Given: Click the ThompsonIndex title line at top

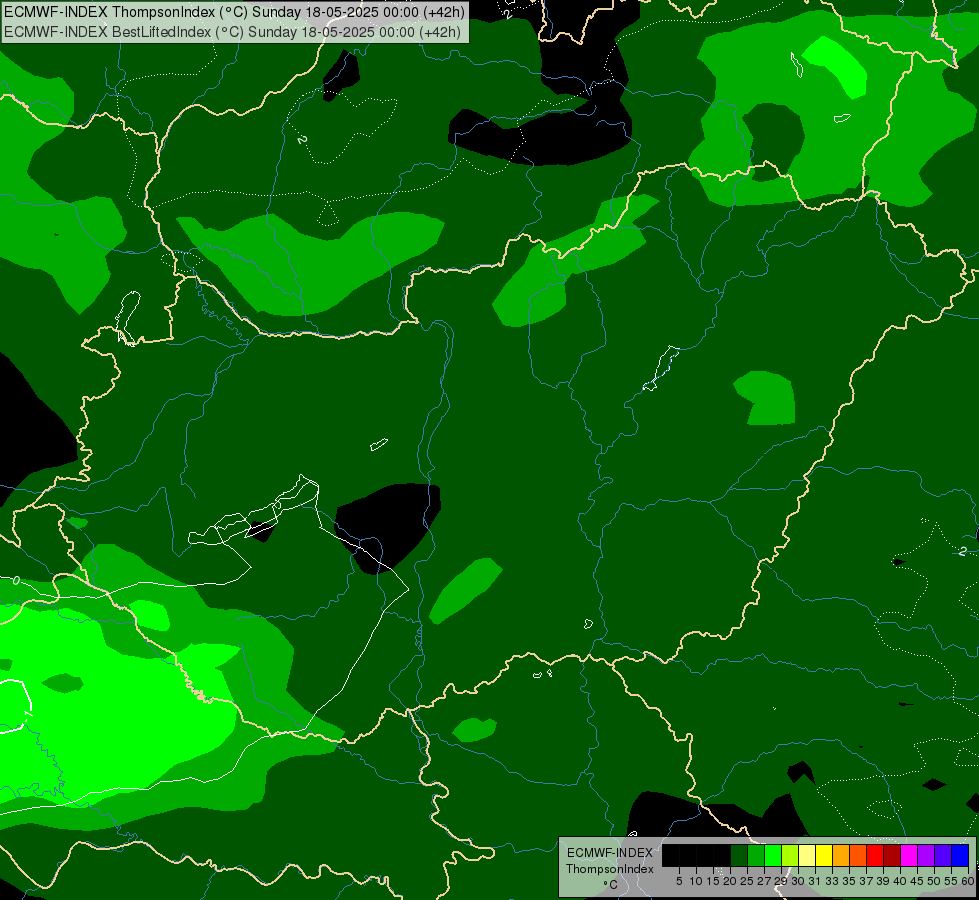Looking at the screenshot, I should 234,12.
